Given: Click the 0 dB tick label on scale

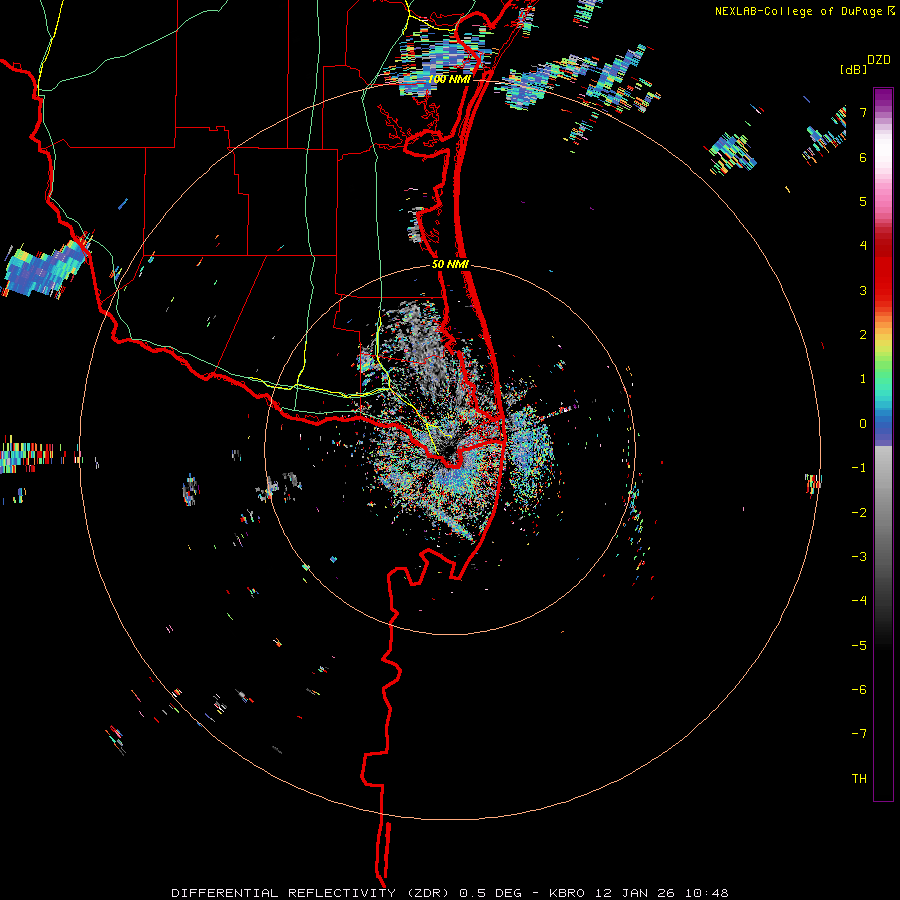Looking at the screenshot, I should pyautogui.click(x=863, y=424).
